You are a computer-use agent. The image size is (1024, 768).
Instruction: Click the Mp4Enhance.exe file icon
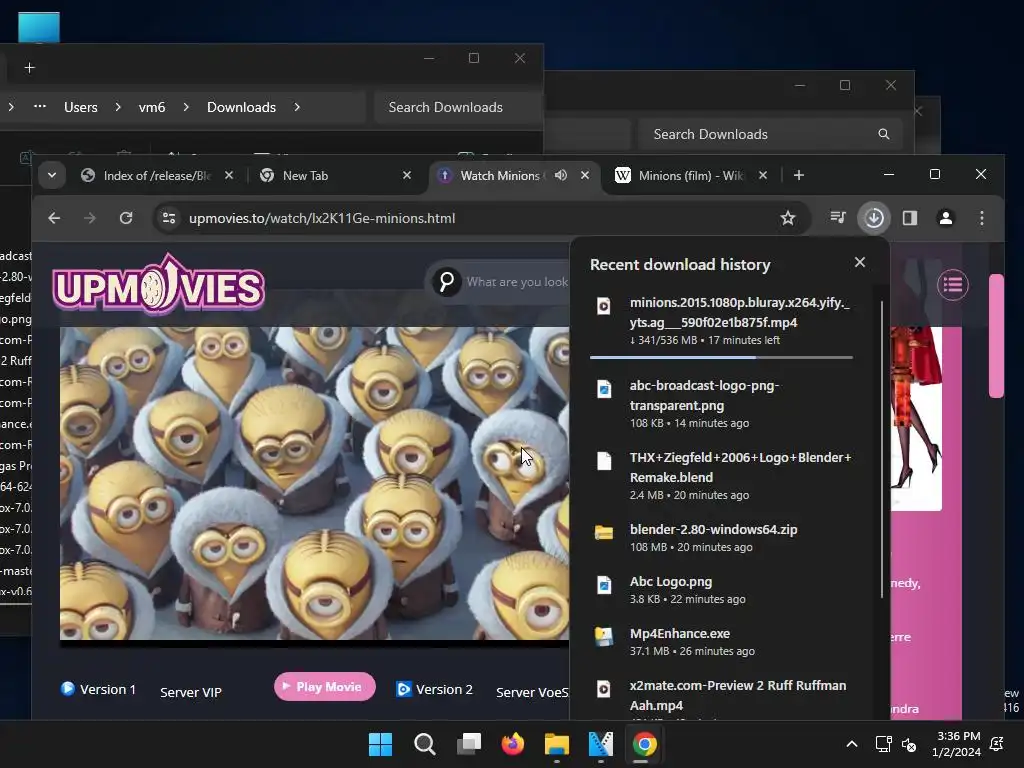click(603, 636)
